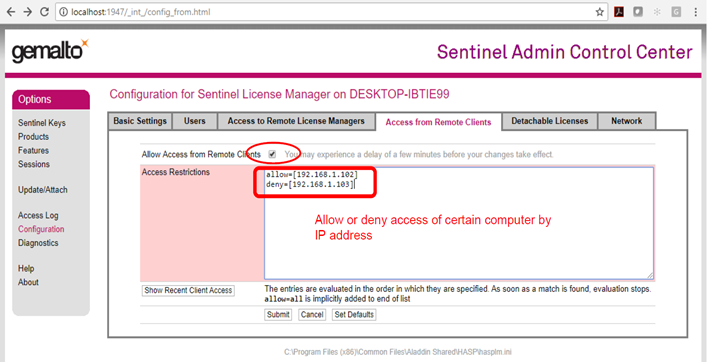This screenshot has width=707, height=362.
Task: Bookmark this page with the star icon
Action: tap(599, 12)
